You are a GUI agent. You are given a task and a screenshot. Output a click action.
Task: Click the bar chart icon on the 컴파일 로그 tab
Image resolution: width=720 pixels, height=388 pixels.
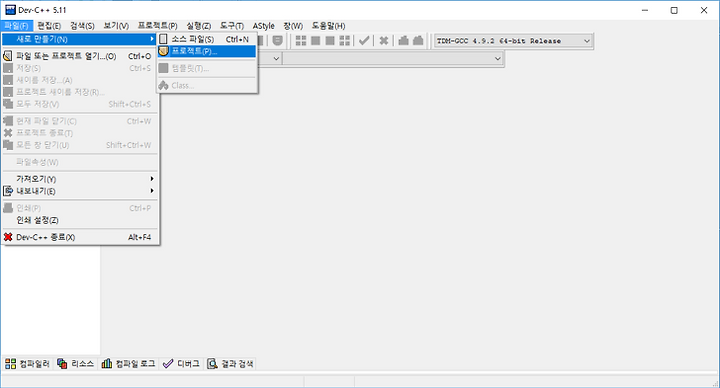[107, 364]
